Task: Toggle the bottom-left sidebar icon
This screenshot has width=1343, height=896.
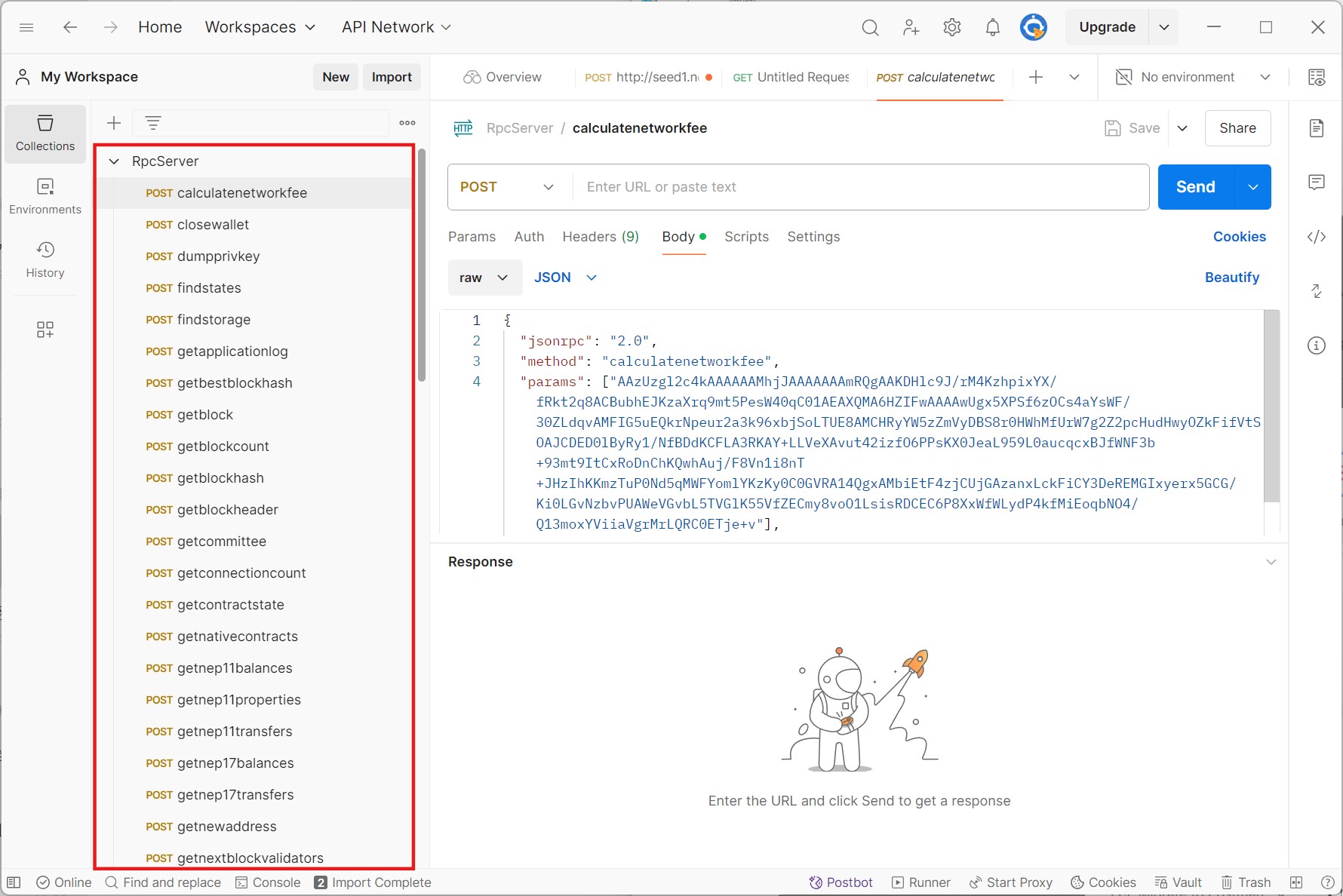Action: point(14,882)
